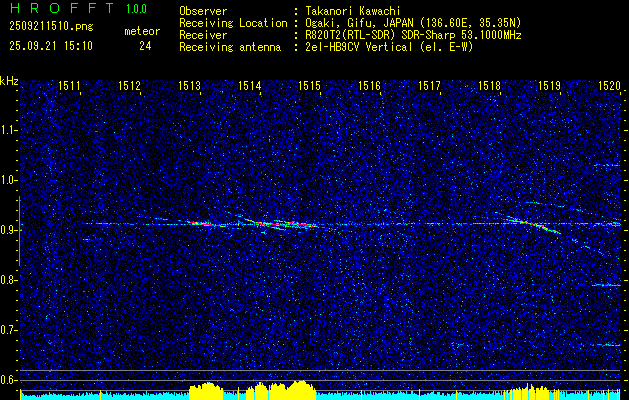Image resolution: width=629 pixels, height=400 pixels.
Task: Click the 1512 time marker
Action: click(129, 85)
